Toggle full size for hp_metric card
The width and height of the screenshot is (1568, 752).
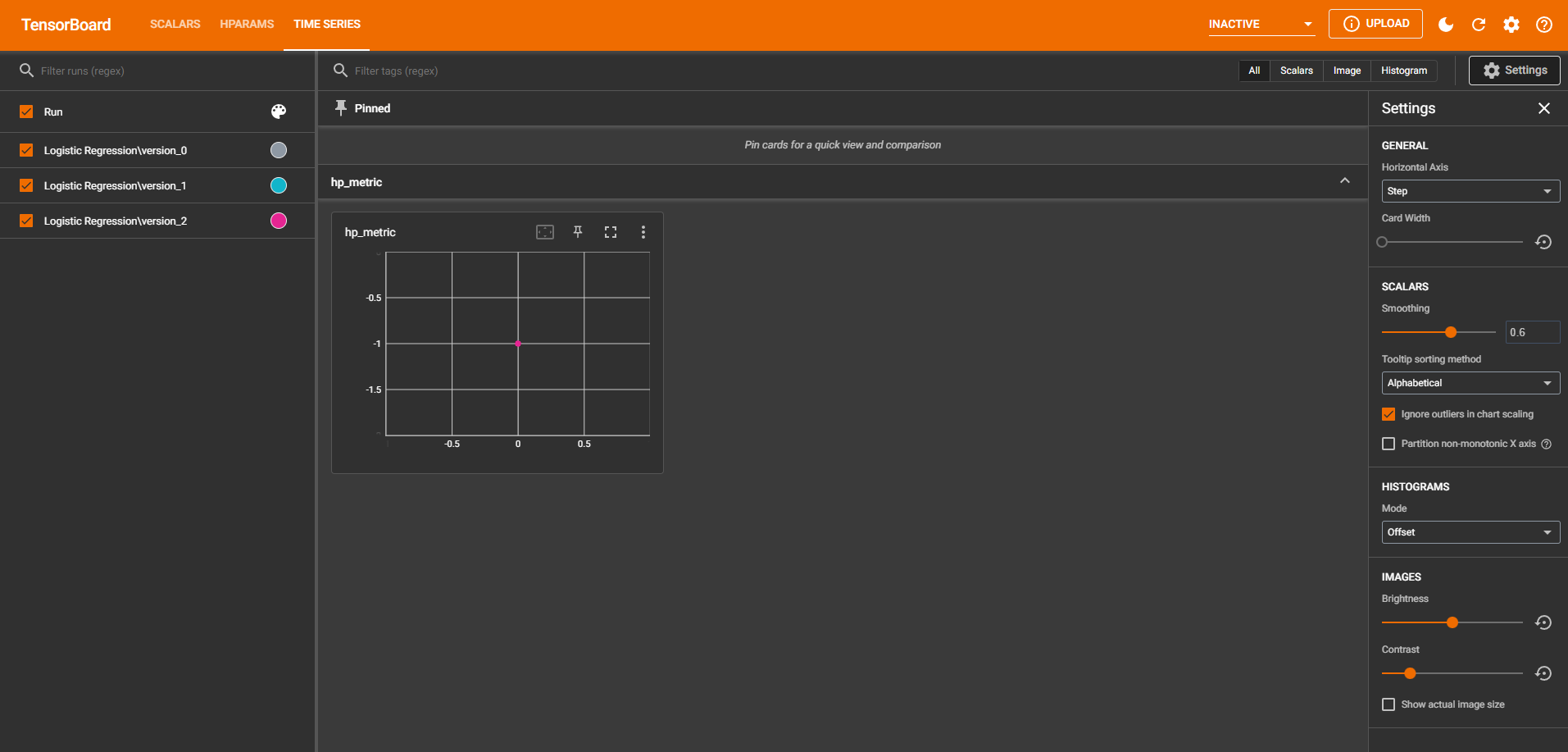pos(611,232)
